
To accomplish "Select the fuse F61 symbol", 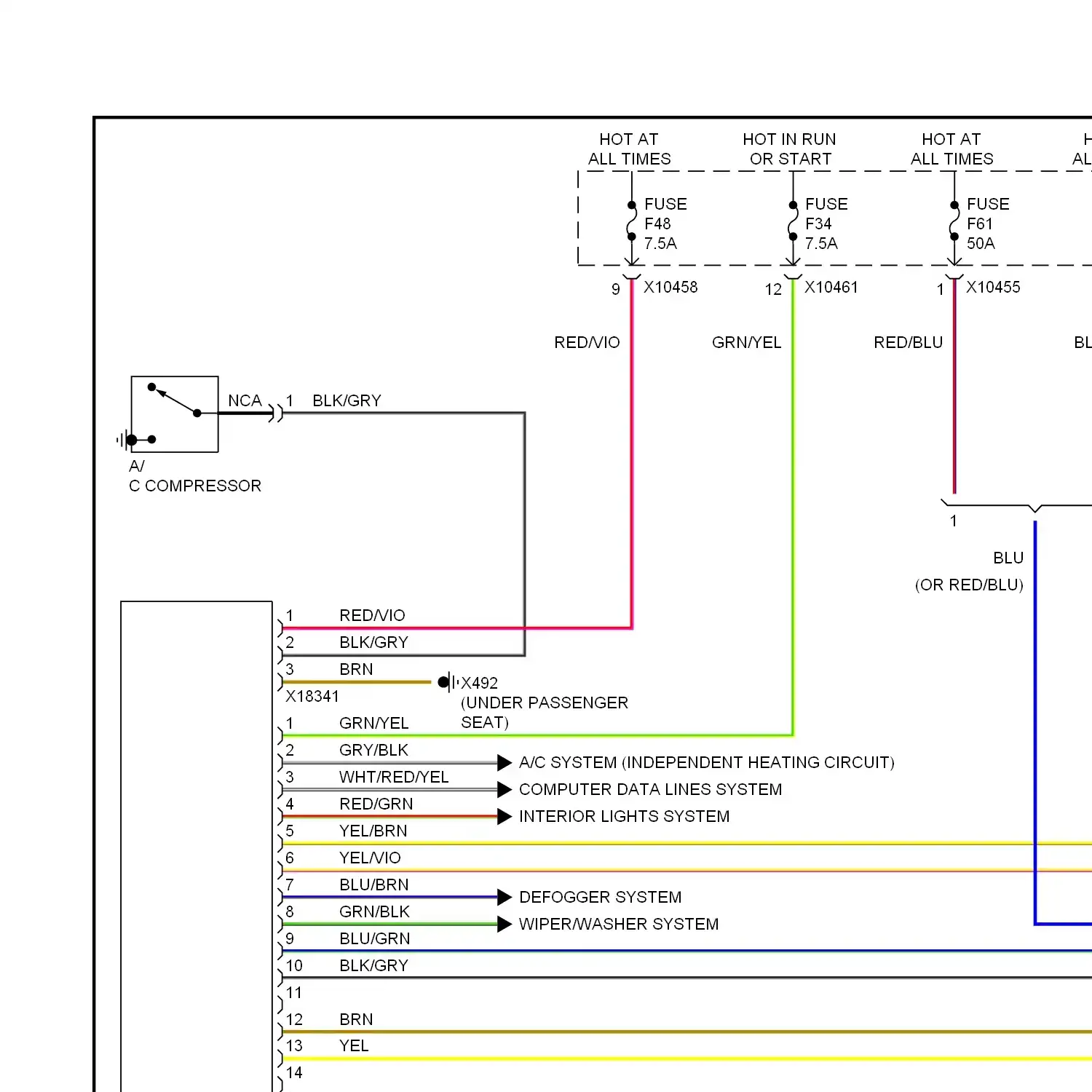I will pos(954,221).
